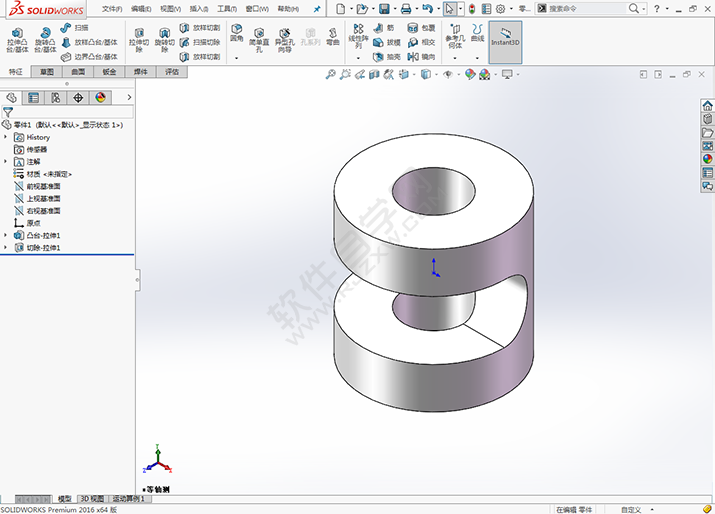This screenshot has width=715, height=514.
Task: Toggle the Instant3D button
Action: point(505,39)
